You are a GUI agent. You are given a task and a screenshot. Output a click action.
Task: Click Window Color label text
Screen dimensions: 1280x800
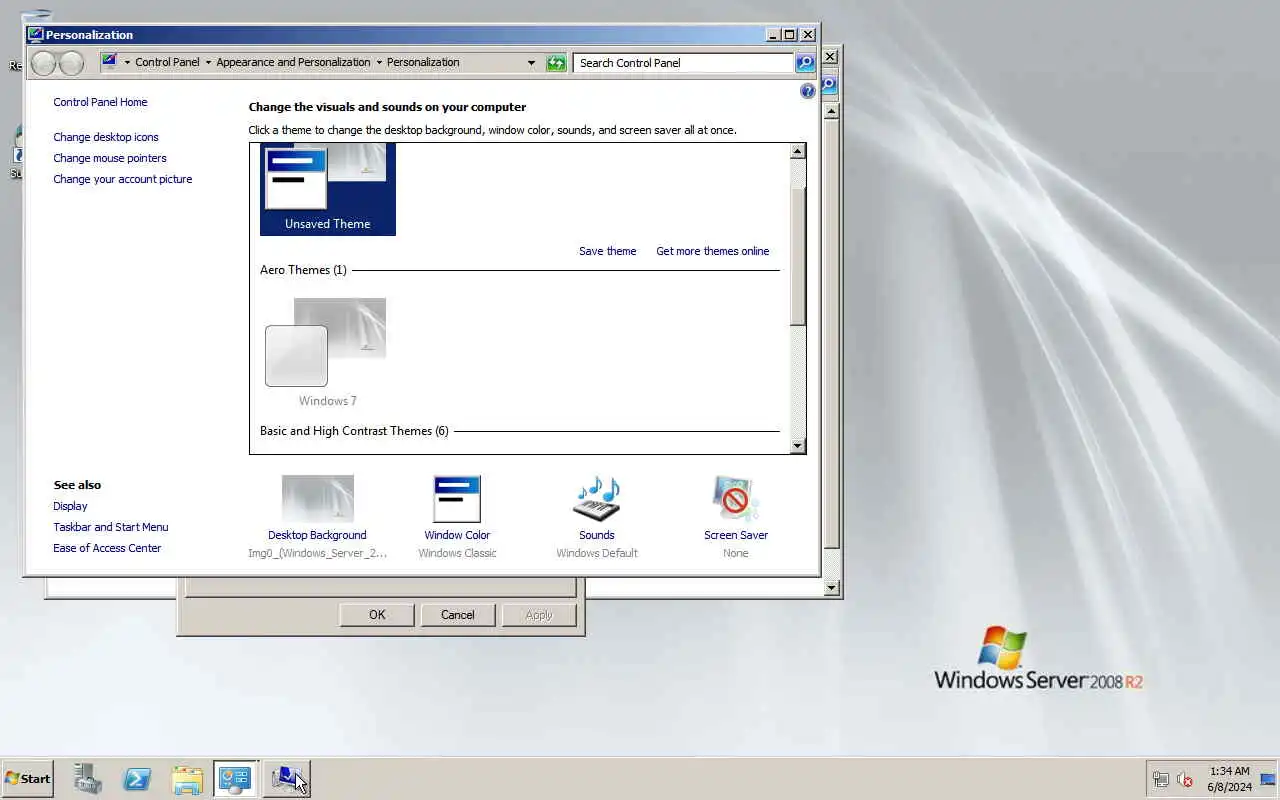click(x=457, y=535)
